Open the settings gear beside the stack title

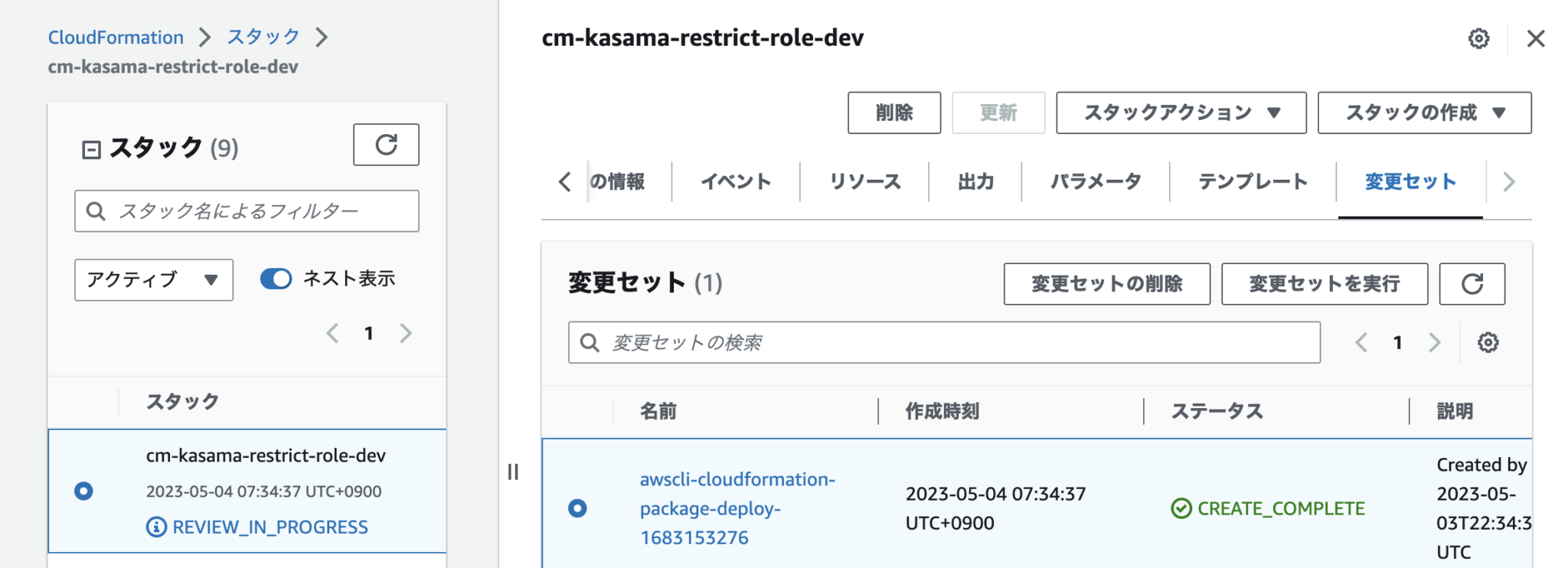pyautogui.click(x=1479, y=38)
